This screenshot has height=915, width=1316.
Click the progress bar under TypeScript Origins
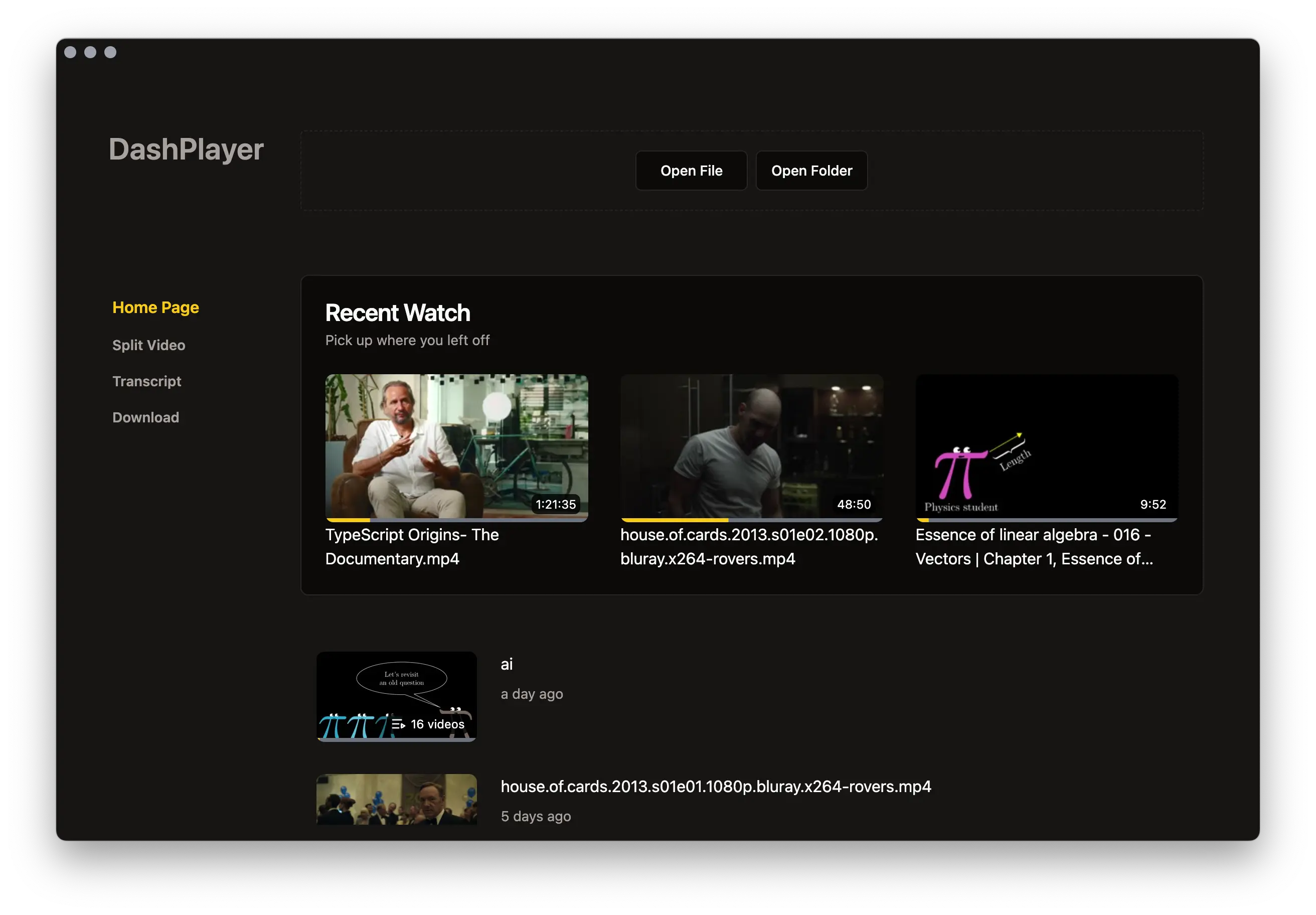pyautogui.click(x=456, y=519)
